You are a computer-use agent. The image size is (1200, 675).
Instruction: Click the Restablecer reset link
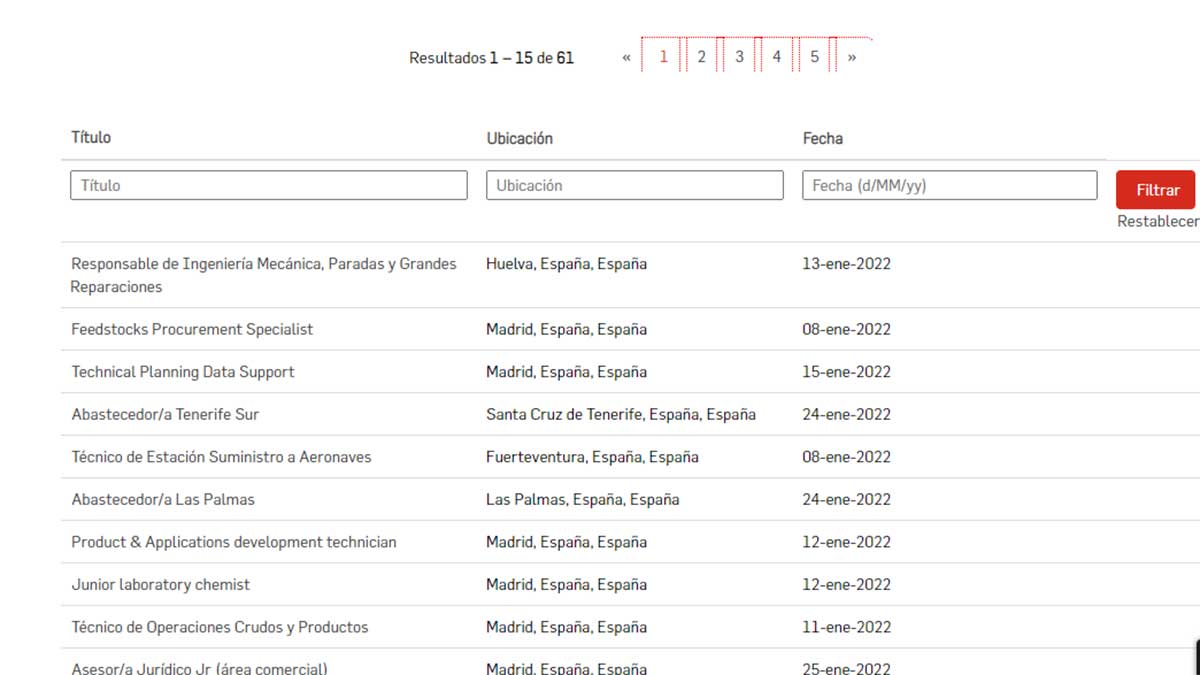point(1157,222)
